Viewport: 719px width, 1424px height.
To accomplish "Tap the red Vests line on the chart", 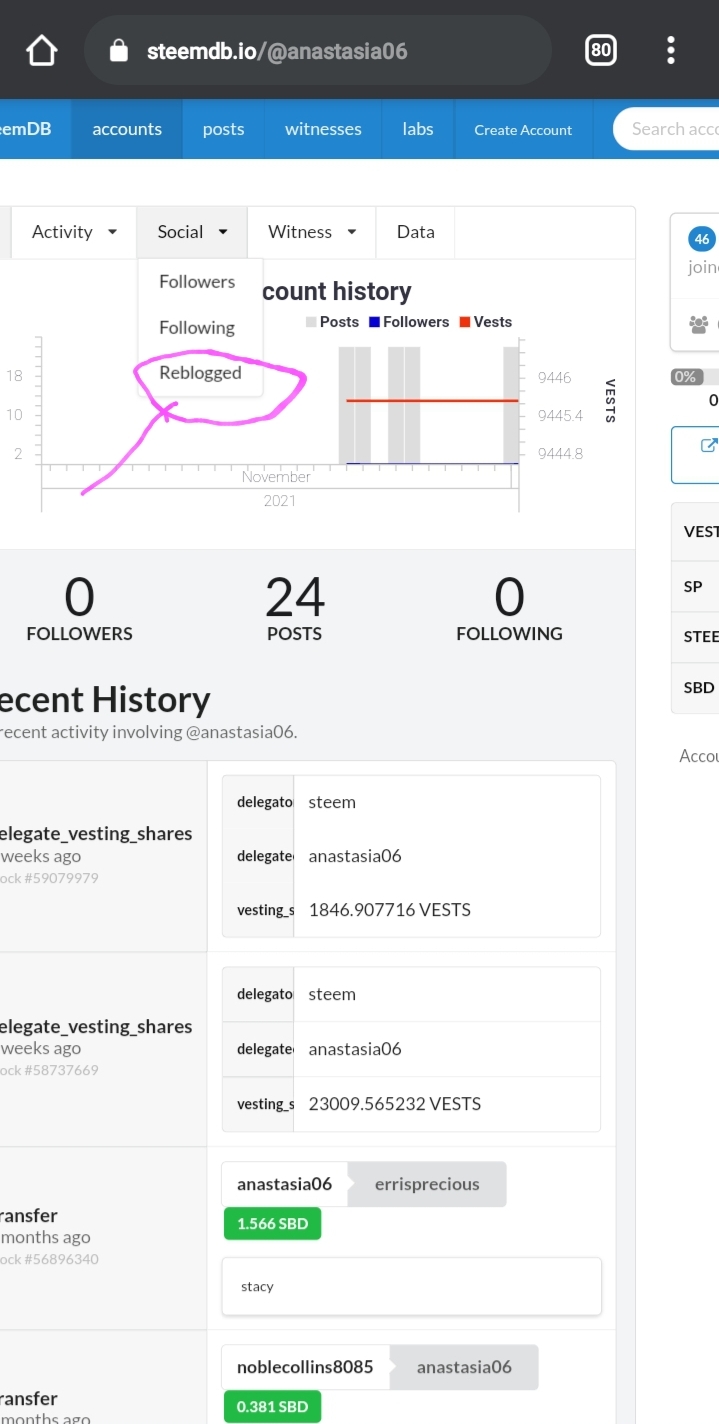I will click(432, 400).
